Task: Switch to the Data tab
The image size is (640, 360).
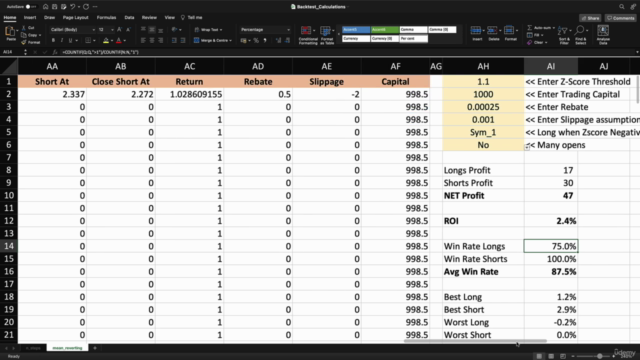Action: (129, 18)
